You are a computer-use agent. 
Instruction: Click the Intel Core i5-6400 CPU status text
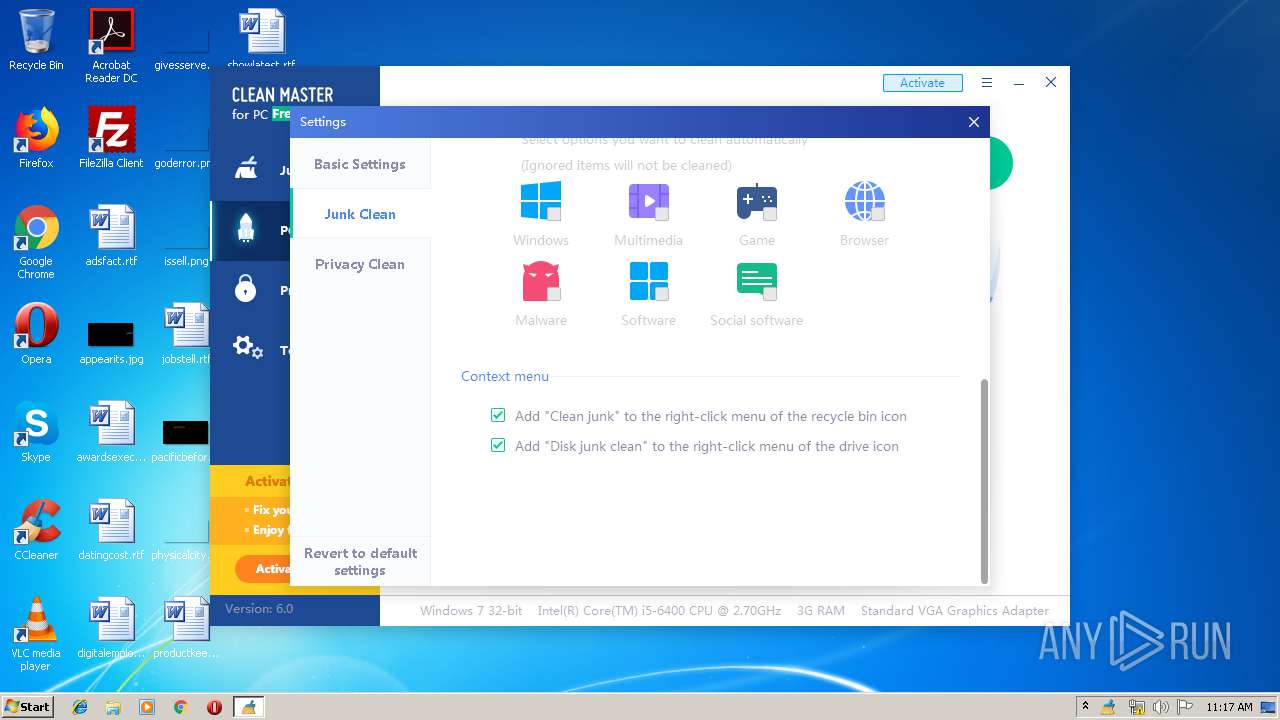tap(659, 610)
